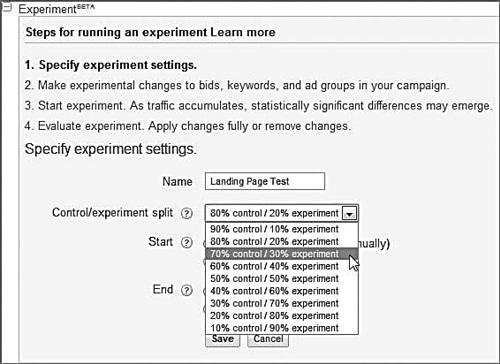The width and height of the screenshot is (500, 364).
Task: Open help icon for Control/experiment split
Action: 187,213
